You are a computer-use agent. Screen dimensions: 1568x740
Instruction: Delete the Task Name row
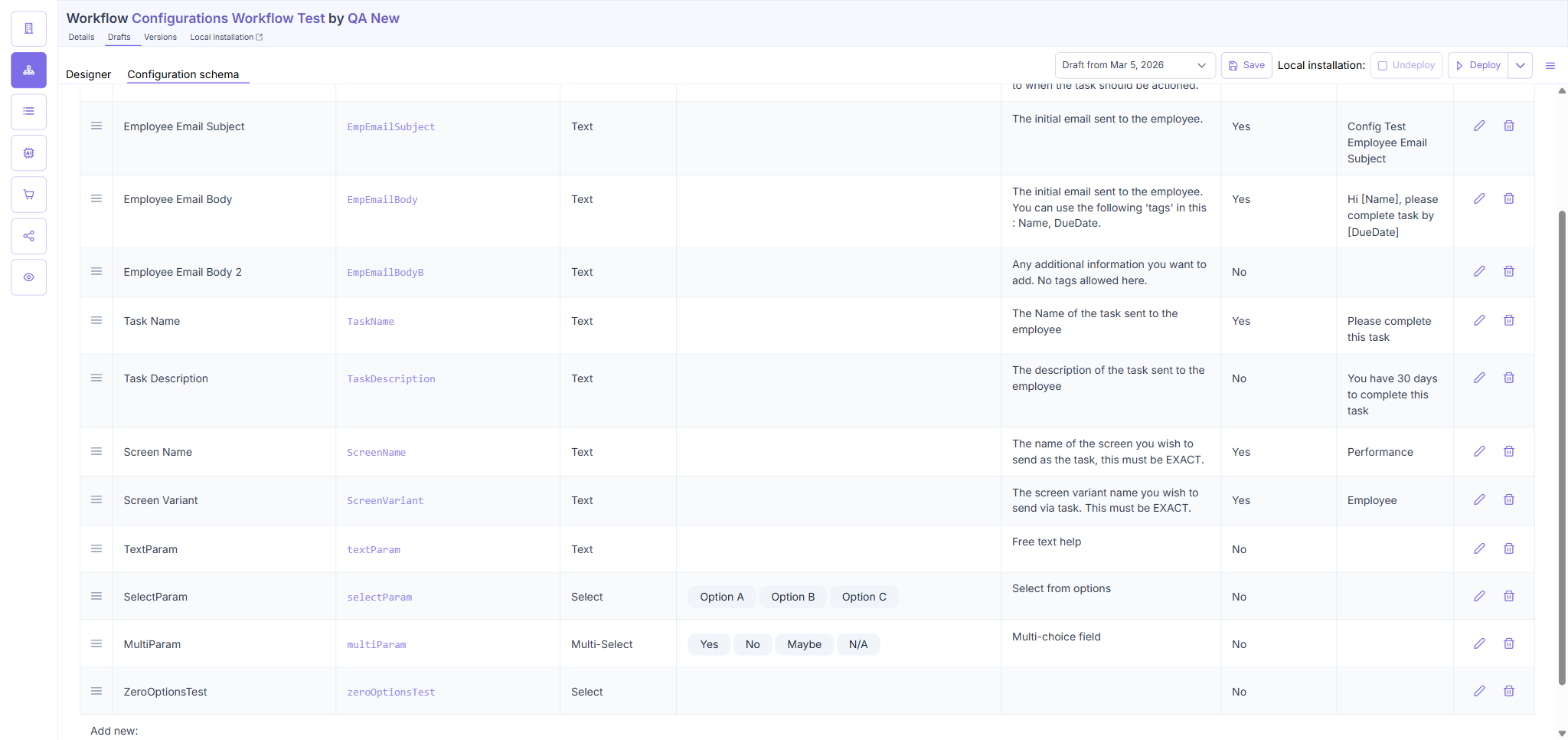tap(1509, 320)
